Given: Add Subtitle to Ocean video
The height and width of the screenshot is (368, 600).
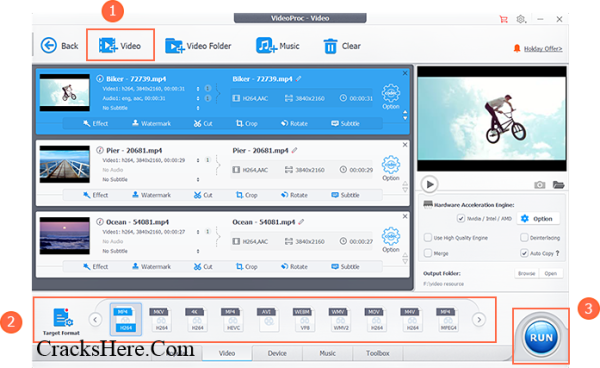Looking at the screenshot, I should tap(345, 267).
